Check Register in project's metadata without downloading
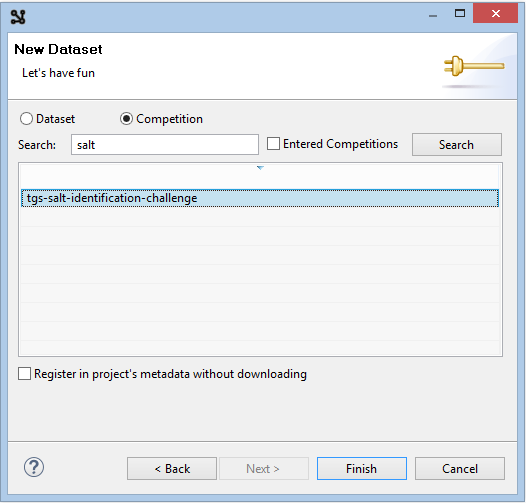The image size is (526, 503). point(24,374)
